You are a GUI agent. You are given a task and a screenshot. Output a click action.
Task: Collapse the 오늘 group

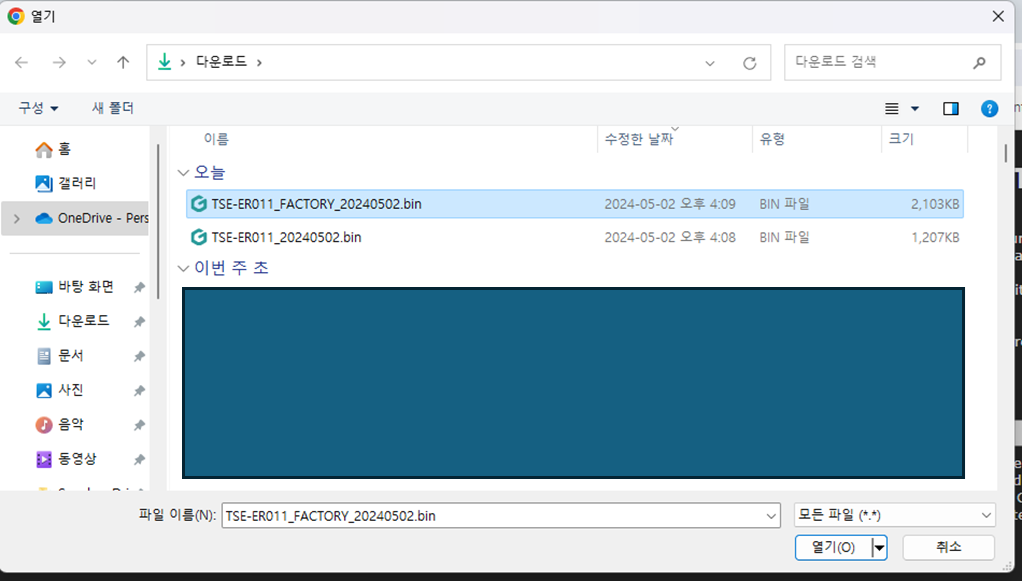tap(183, 173)
